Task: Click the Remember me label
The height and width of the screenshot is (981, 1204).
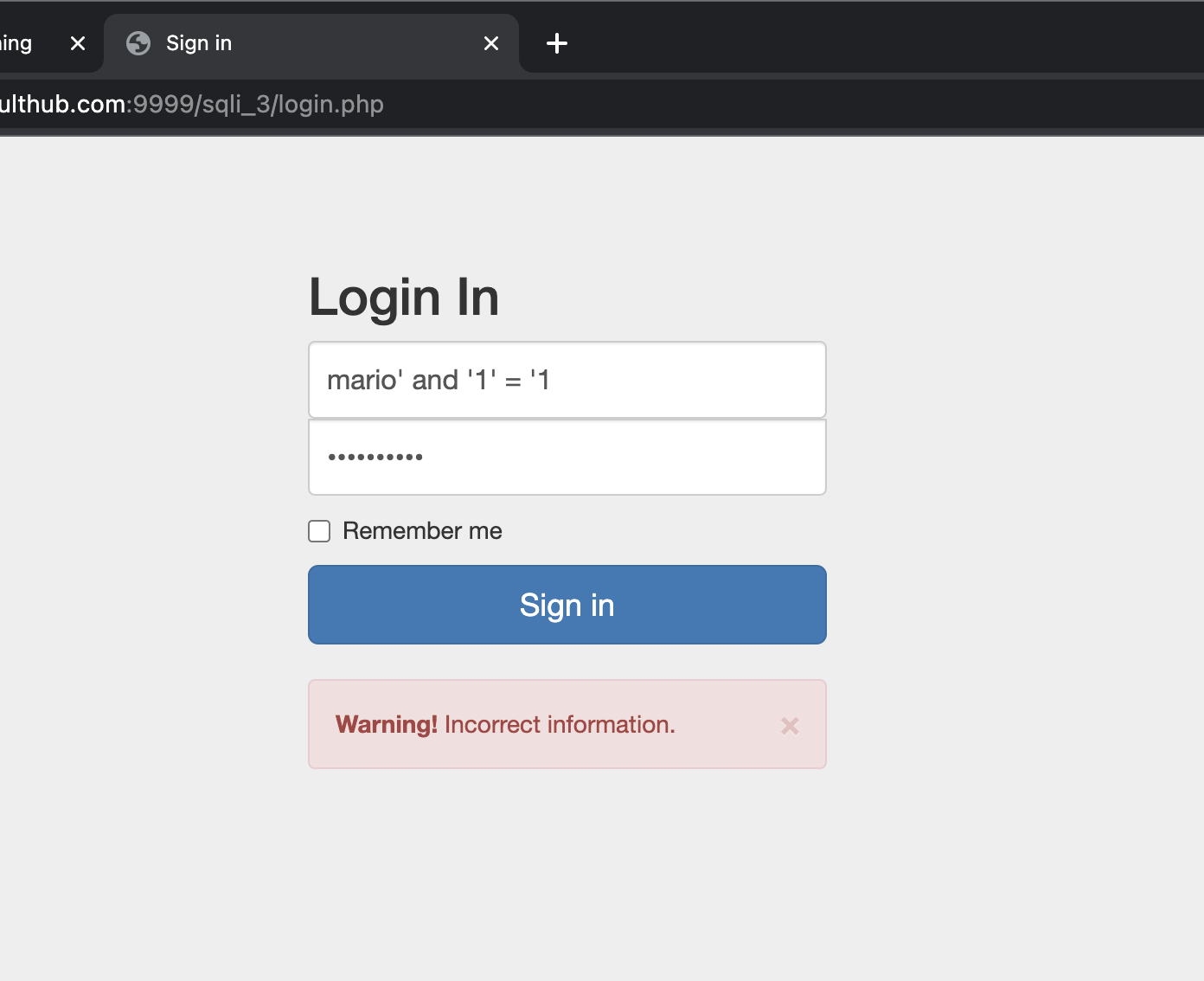Action: [x=422, y=531]
